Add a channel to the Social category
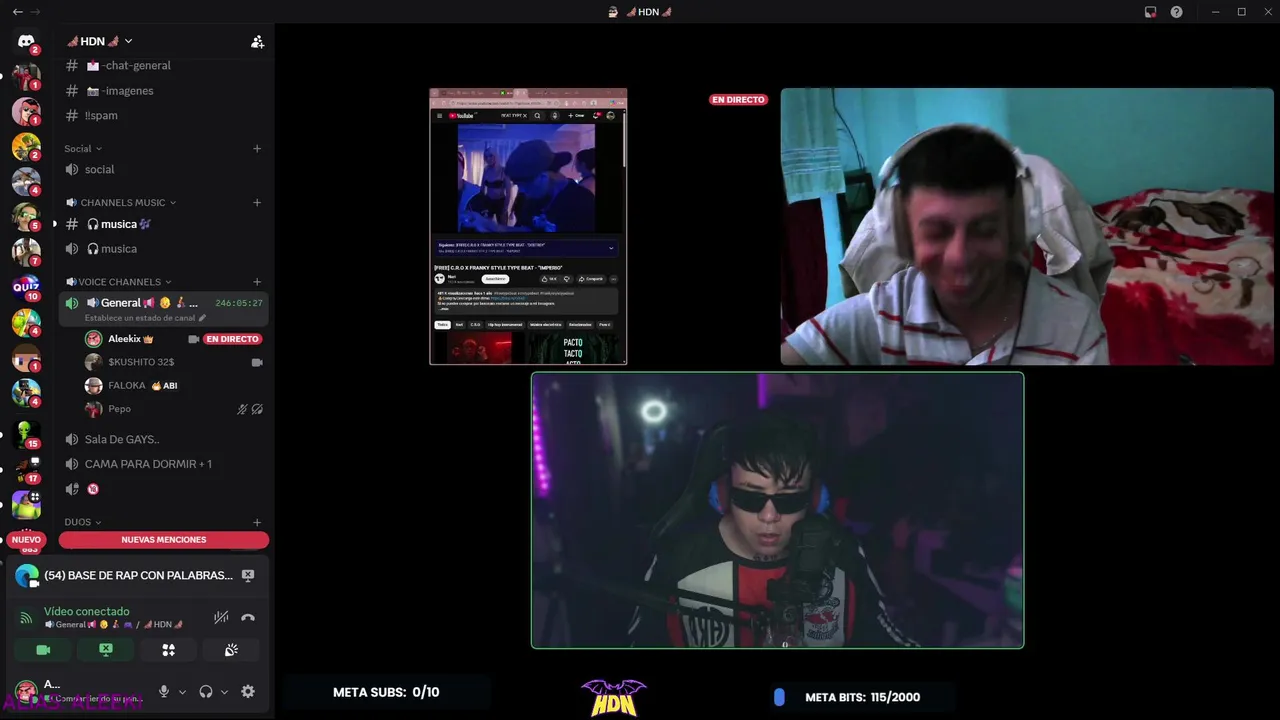Image resolution: width=1280 pixels, height=720 pixels. point(257,148)
